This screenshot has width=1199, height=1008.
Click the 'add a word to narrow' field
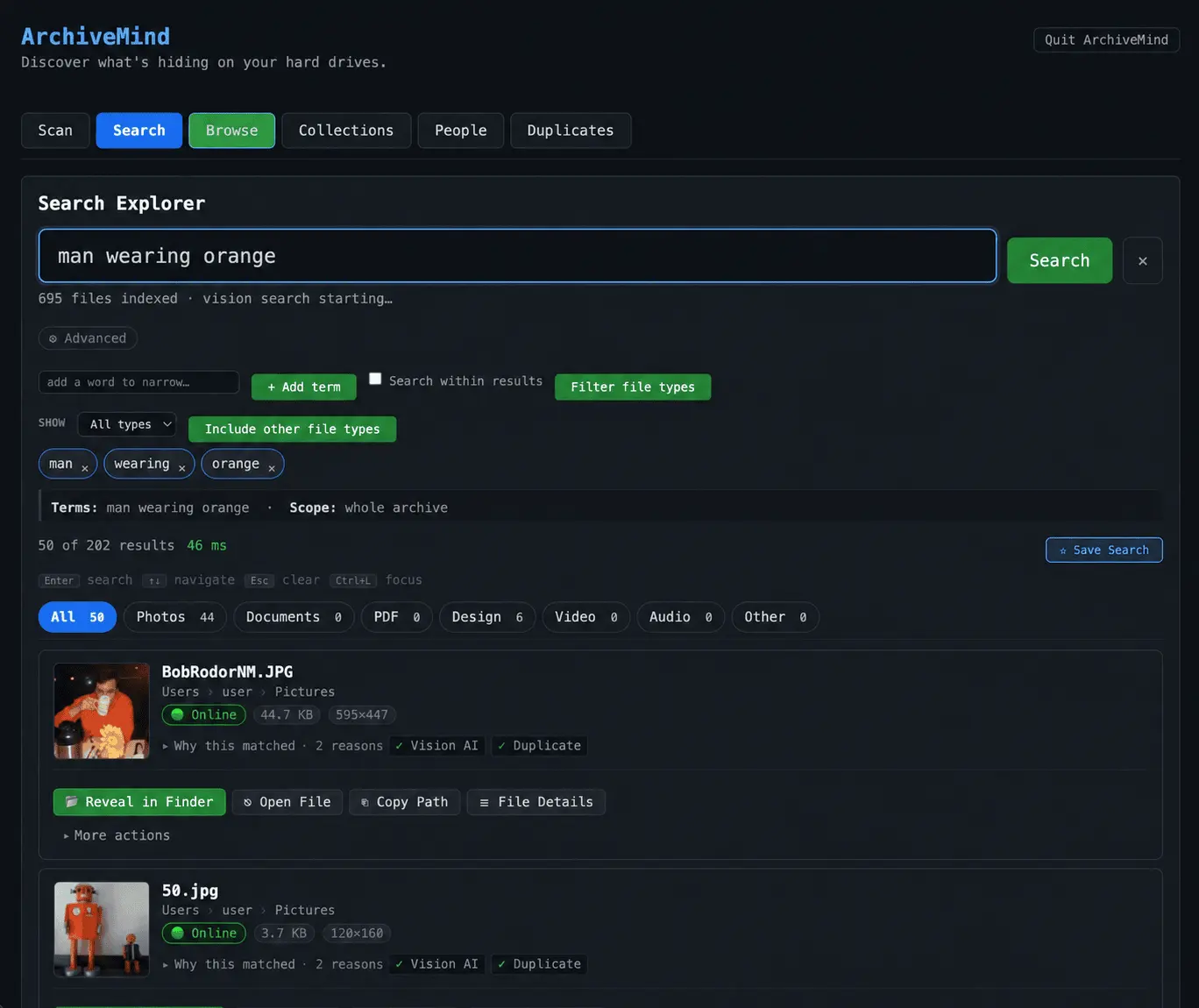138,382
